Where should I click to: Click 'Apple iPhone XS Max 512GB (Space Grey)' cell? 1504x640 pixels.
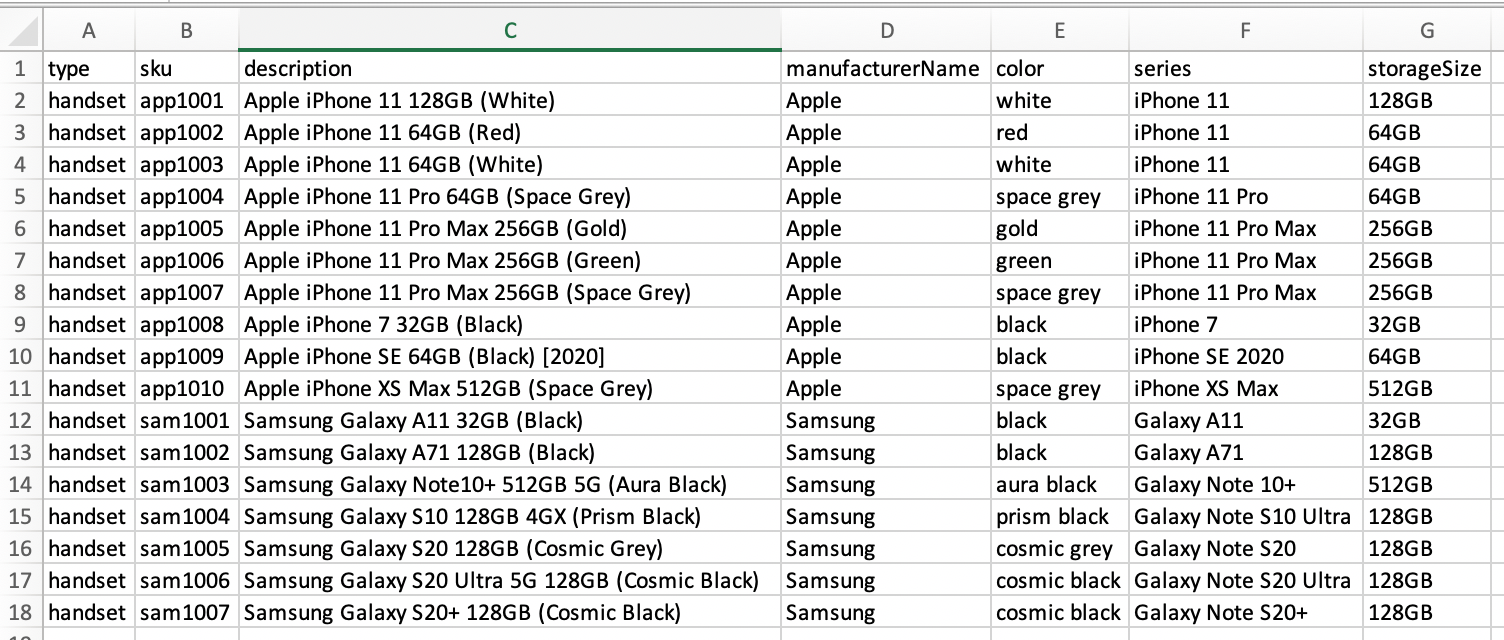[x=510, y=388]
